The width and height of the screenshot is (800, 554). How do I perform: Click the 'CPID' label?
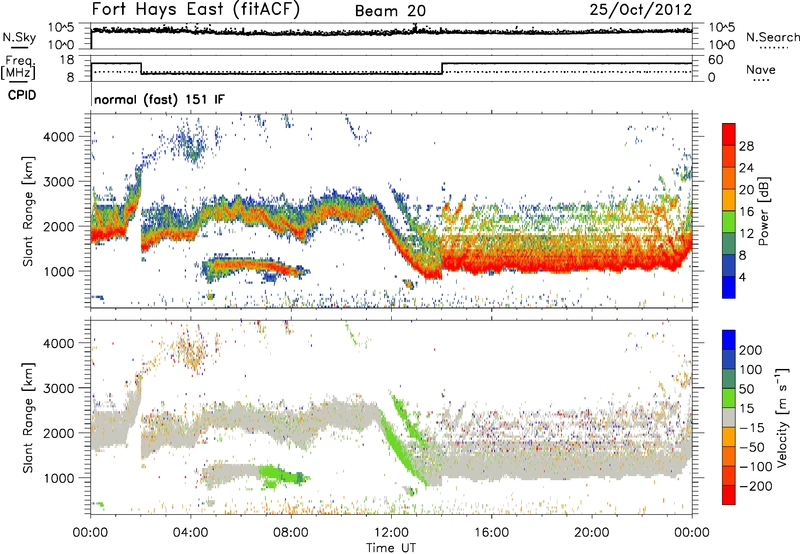pos(22,95)
